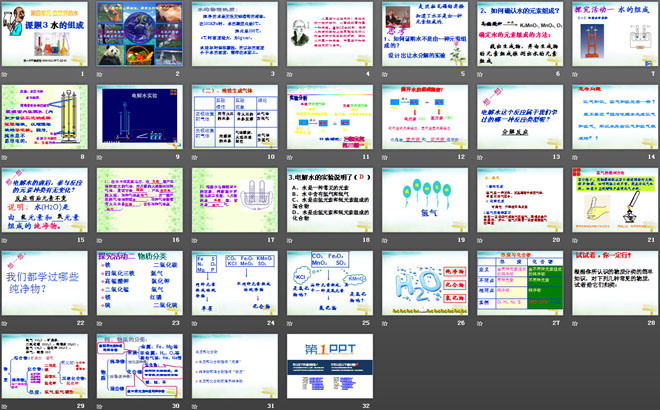Click the animation star icon under slide 18
660x410 pixels.
[290, 240]
